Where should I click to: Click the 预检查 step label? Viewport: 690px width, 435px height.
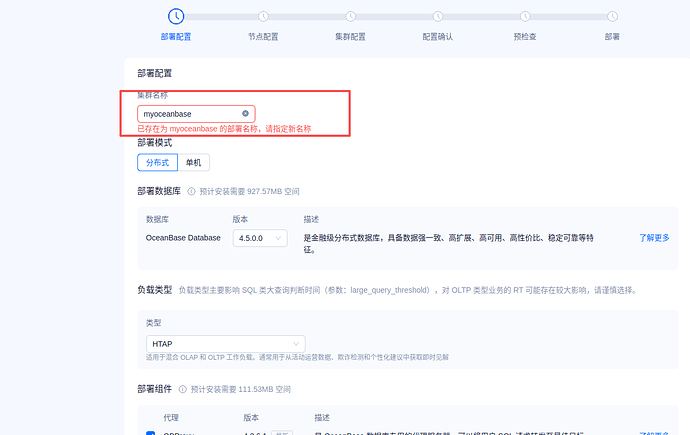[x=525, y=37]
